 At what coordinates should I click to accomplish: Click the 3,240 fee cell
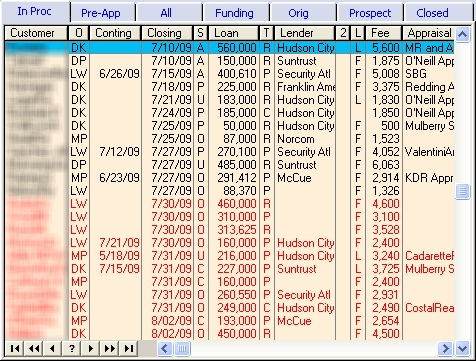click(384, 256)
